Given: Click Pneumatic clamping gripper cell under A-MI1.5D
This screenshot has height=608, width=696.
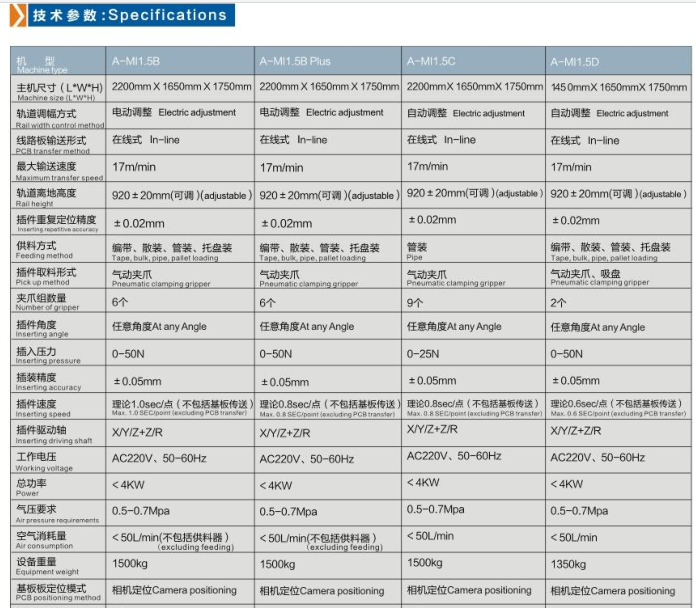Looking at the screenshot, I should (x=619, y=276).
